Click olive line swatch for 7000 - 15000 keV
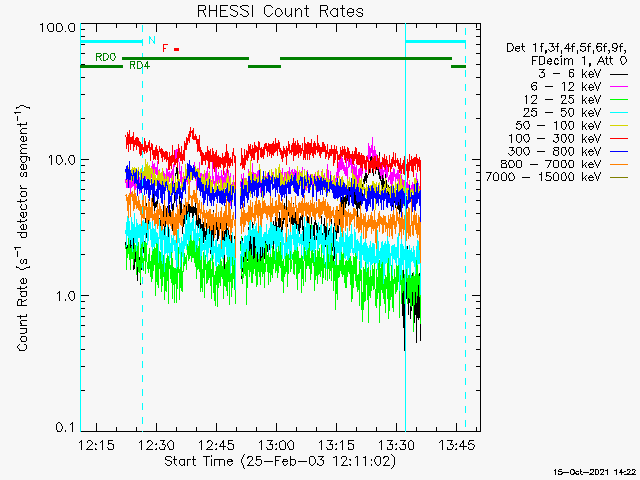The image size is (640, 480). pos(619,178)
